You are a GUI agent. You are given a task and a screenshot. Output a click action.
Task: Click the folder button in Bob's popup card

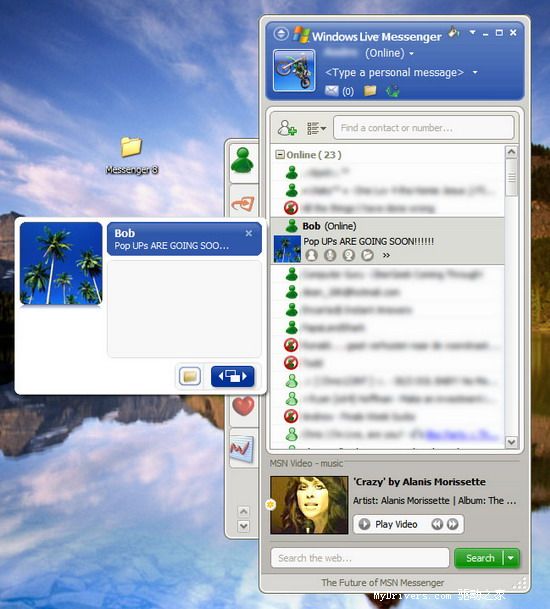click(190, 376)
